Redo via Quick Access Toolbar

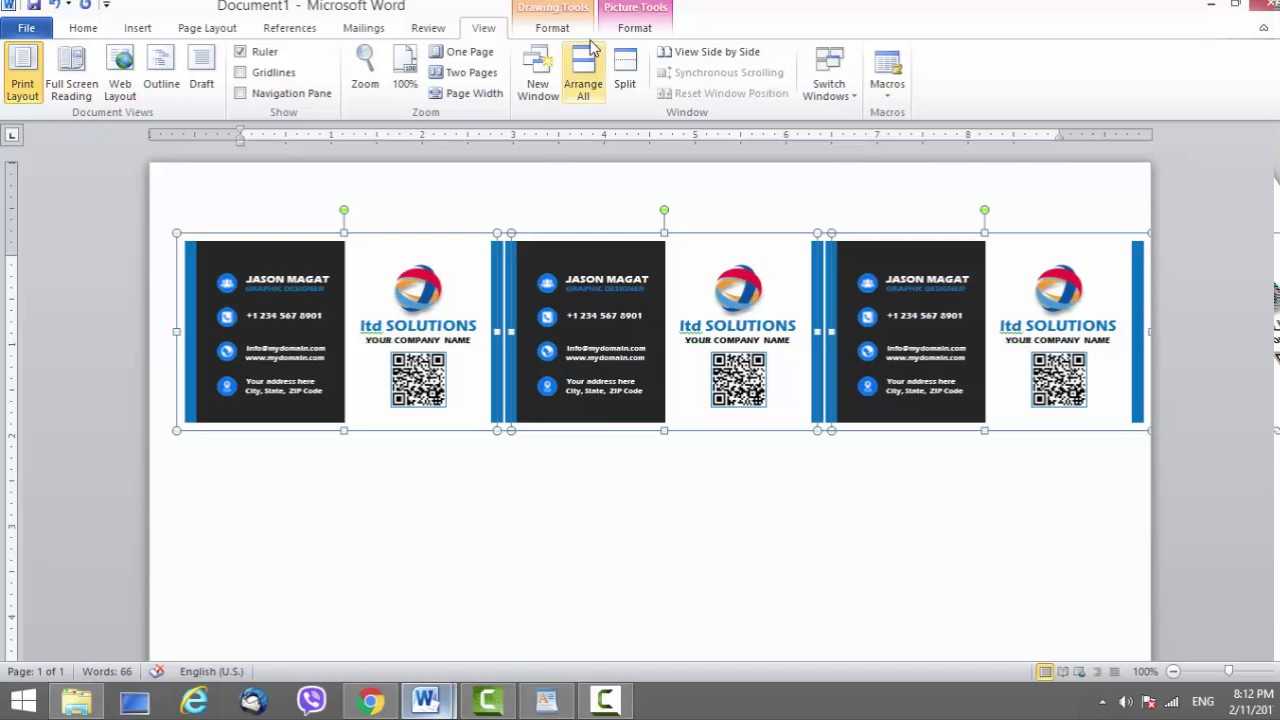click(85, 5)
